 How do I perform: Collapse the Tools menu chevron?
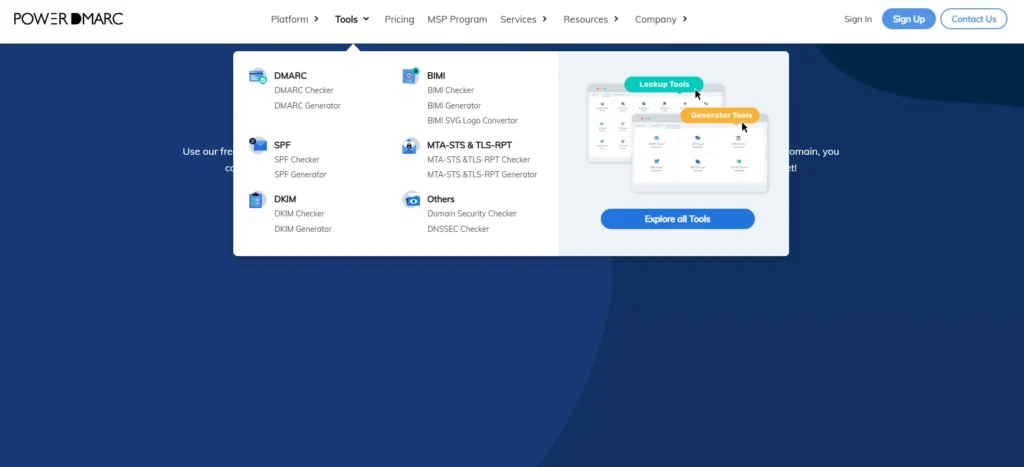[x=366, y=19]
